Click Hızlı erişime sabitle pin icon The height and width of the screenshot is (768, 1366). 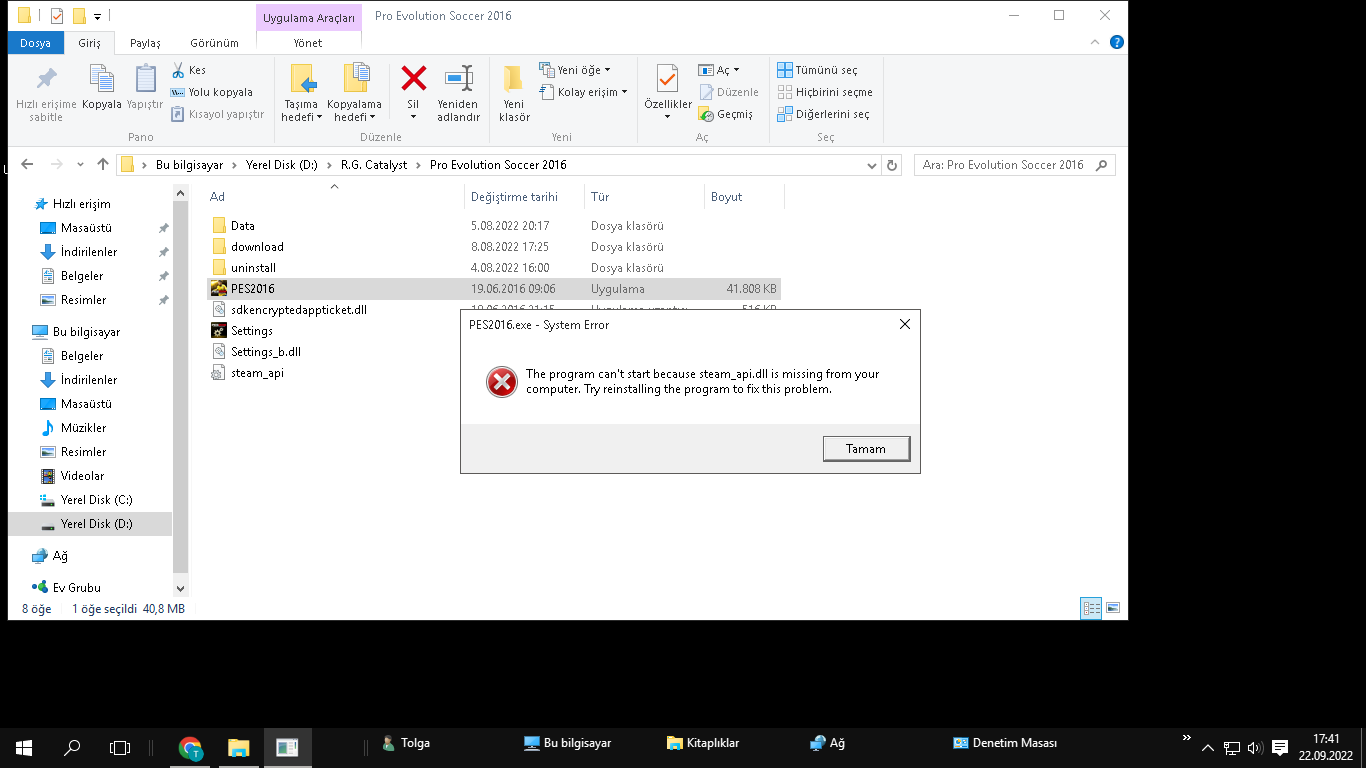46,79
